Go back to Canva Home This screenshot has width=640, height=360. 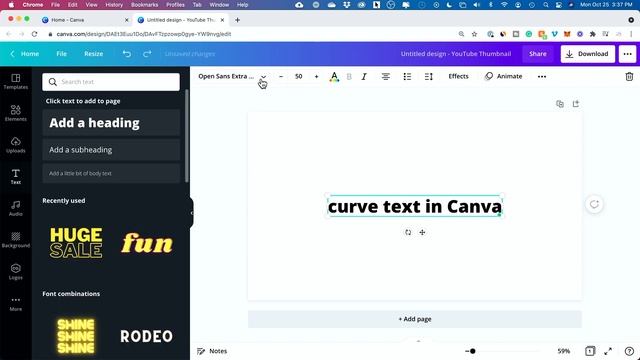coord(25,53)
